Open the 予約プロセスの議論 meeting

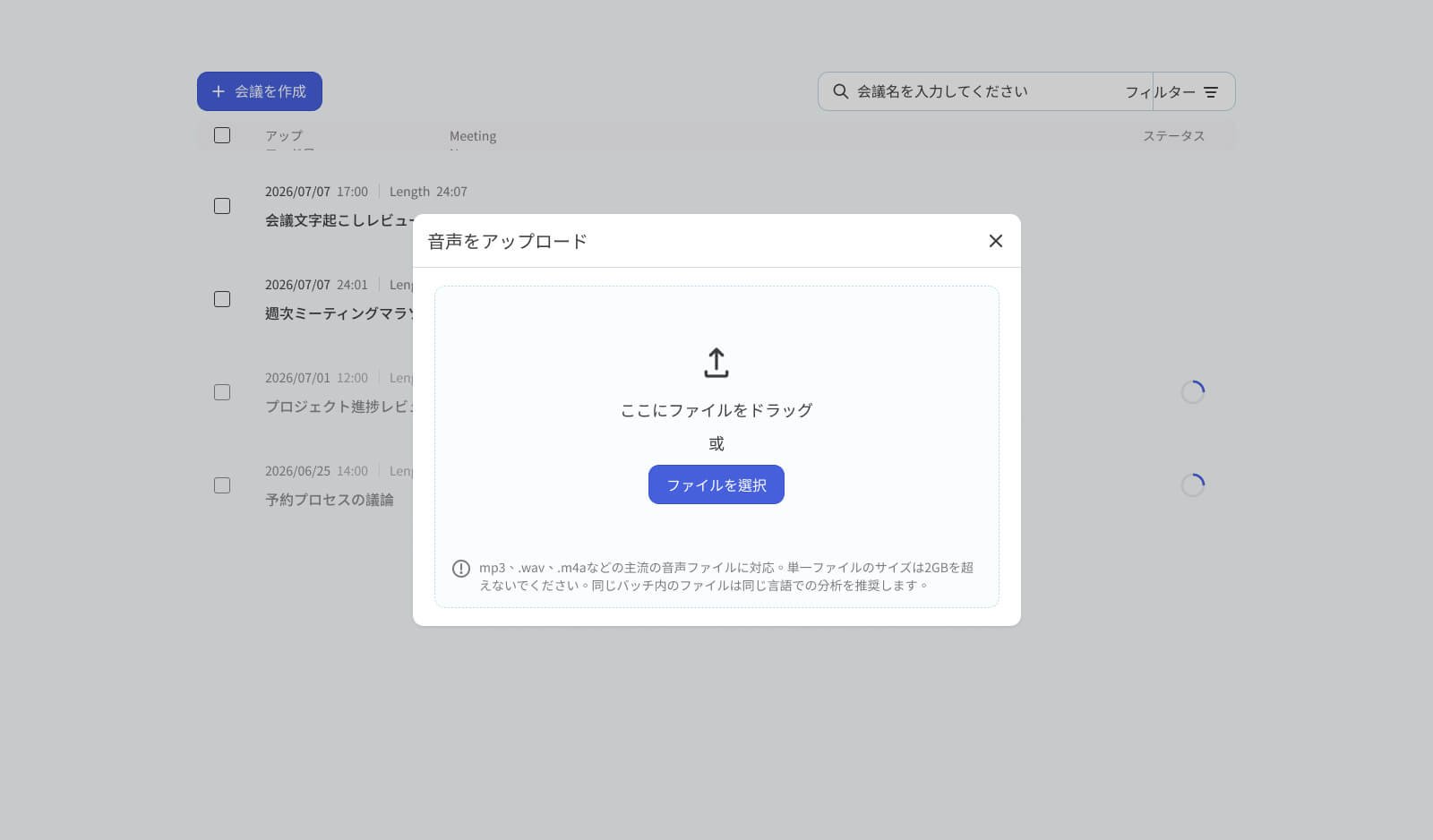pyautogui.click(x=329, y=500)
